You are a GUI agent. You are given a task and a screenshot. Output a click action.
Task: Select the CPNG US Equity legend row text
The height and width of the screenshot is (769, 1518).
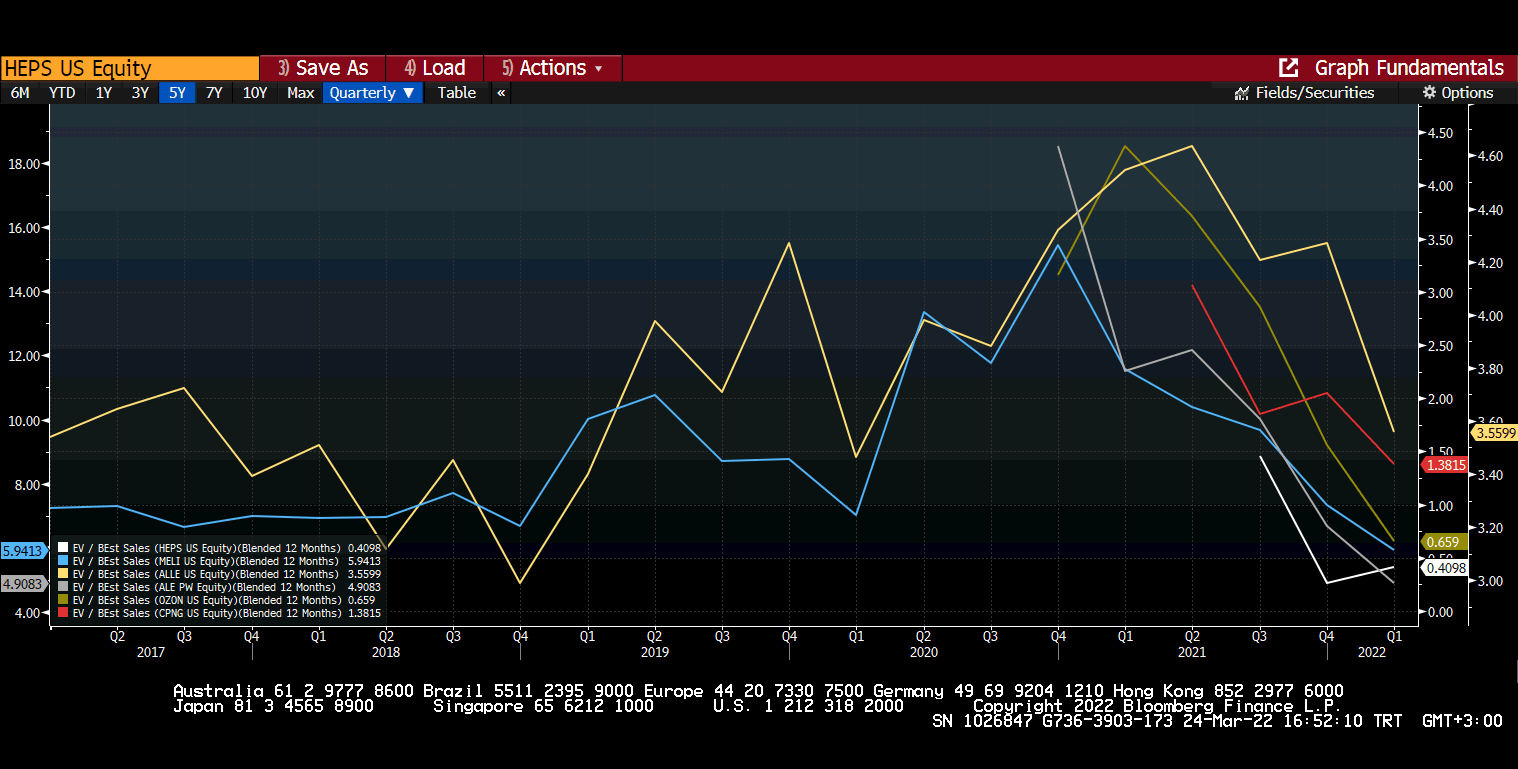pos(227,613)
